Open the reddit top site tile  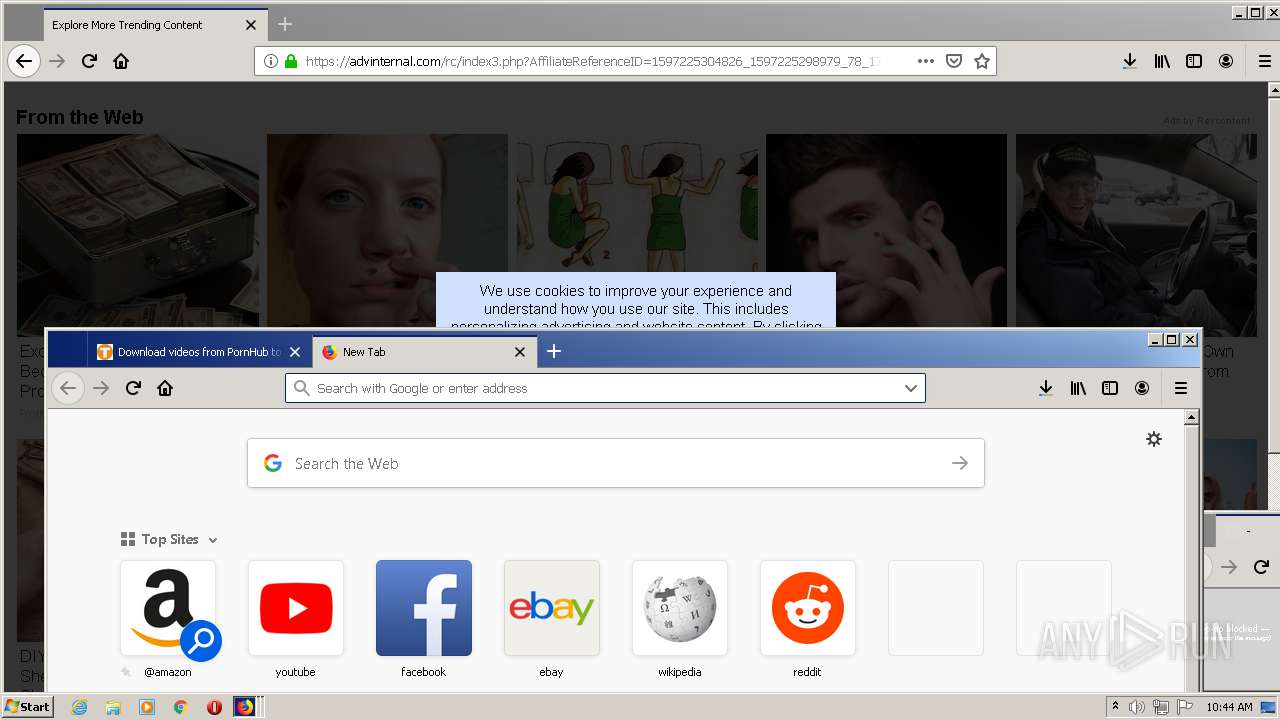[808, 608]
